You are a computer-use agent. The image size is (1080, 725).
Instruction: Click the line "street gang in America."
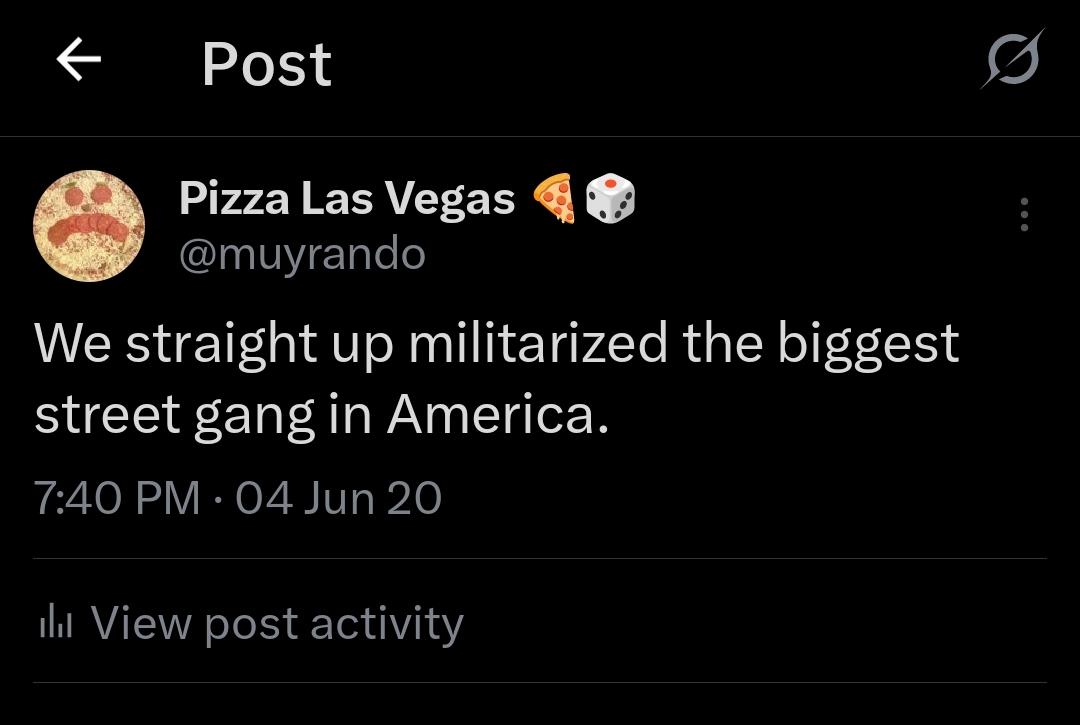pyautogui.click(x=321, y=414)
